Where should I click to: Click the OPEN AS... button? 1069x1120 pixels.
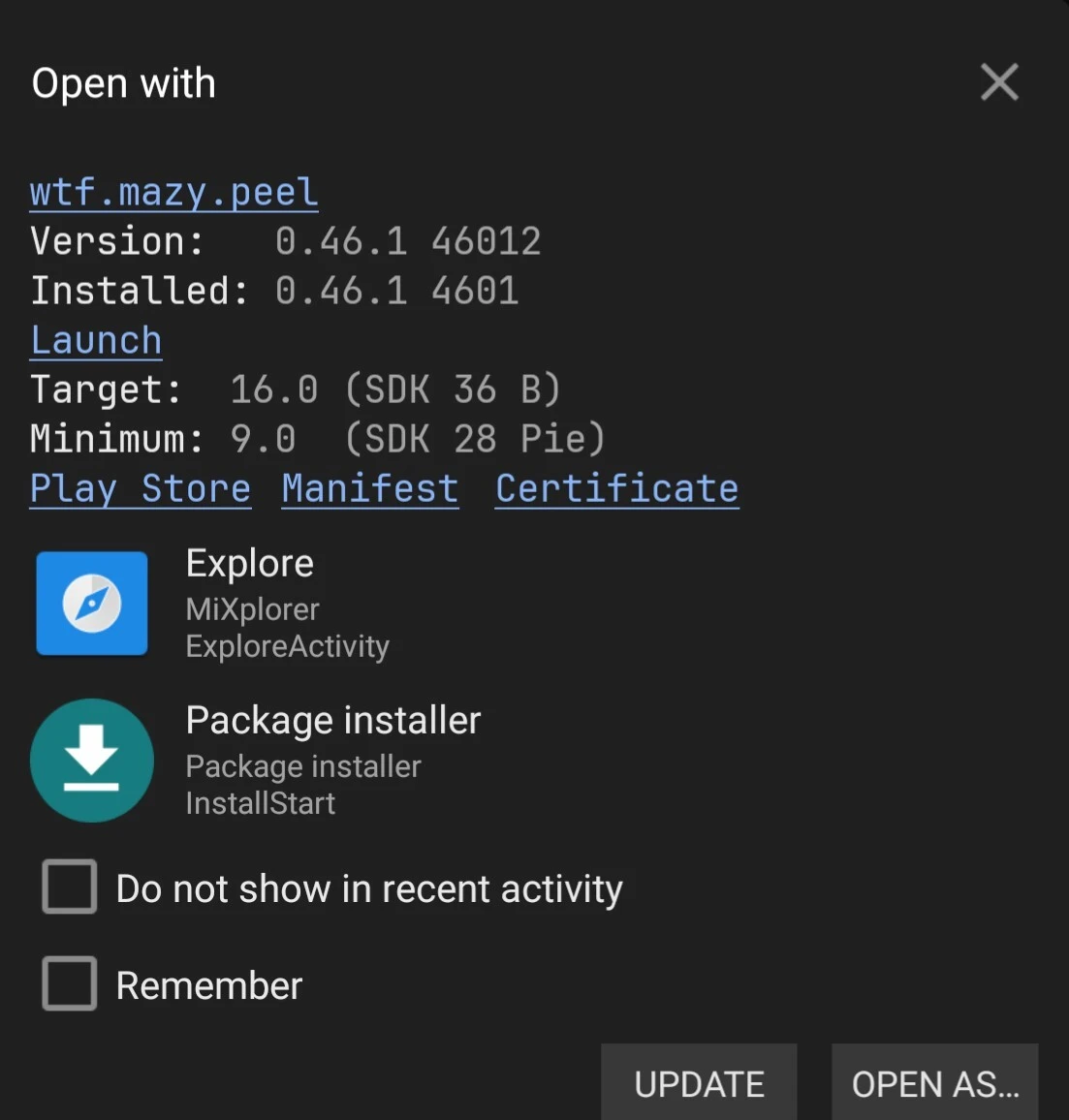click(934, 1082)
